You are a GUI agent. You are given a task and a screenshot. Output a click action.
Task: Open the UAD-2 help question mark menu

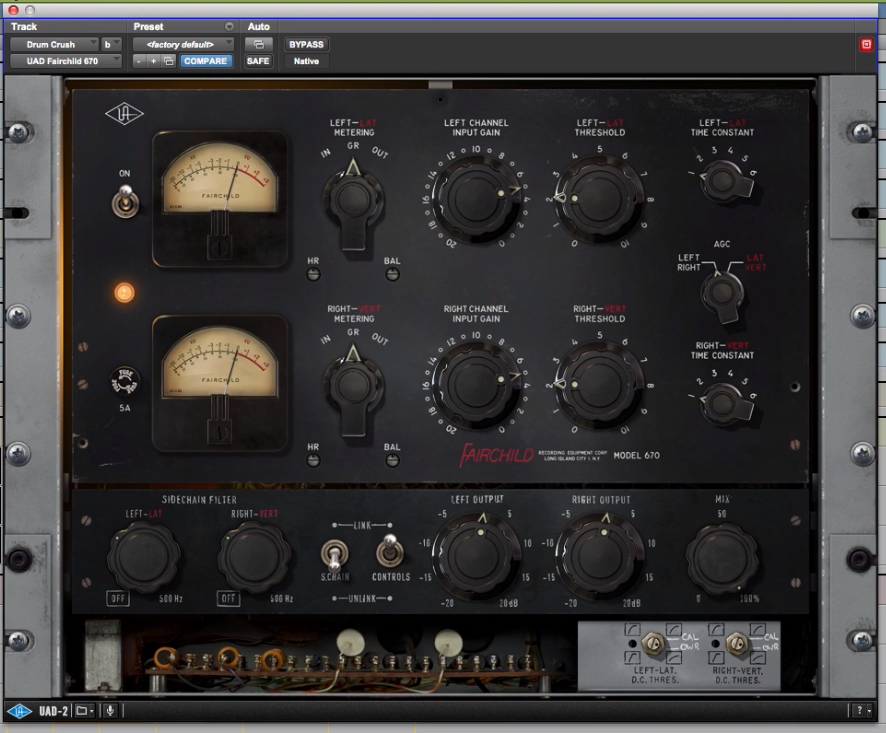[x=862, y=711]
